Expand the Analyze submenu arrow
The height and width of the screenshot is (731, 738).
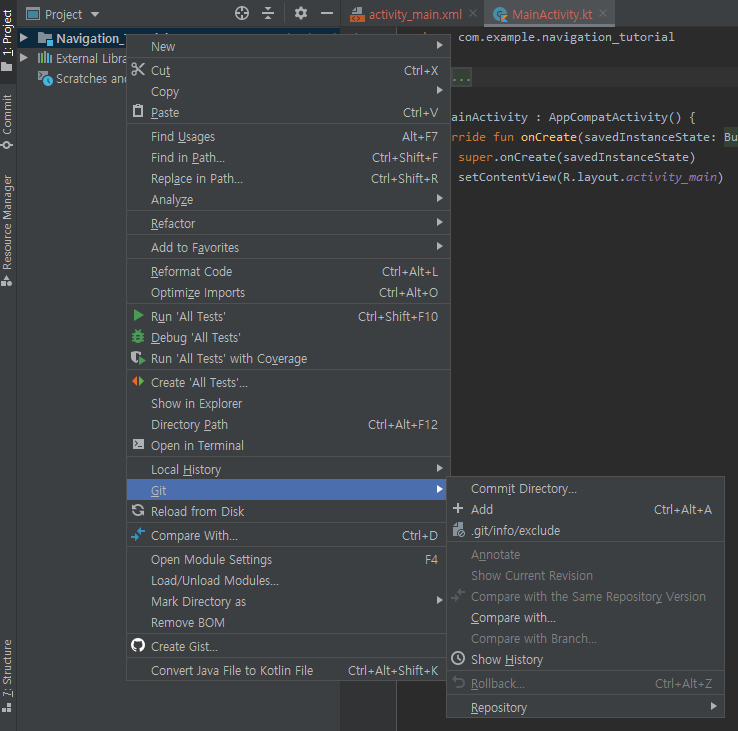click(439, 198)
